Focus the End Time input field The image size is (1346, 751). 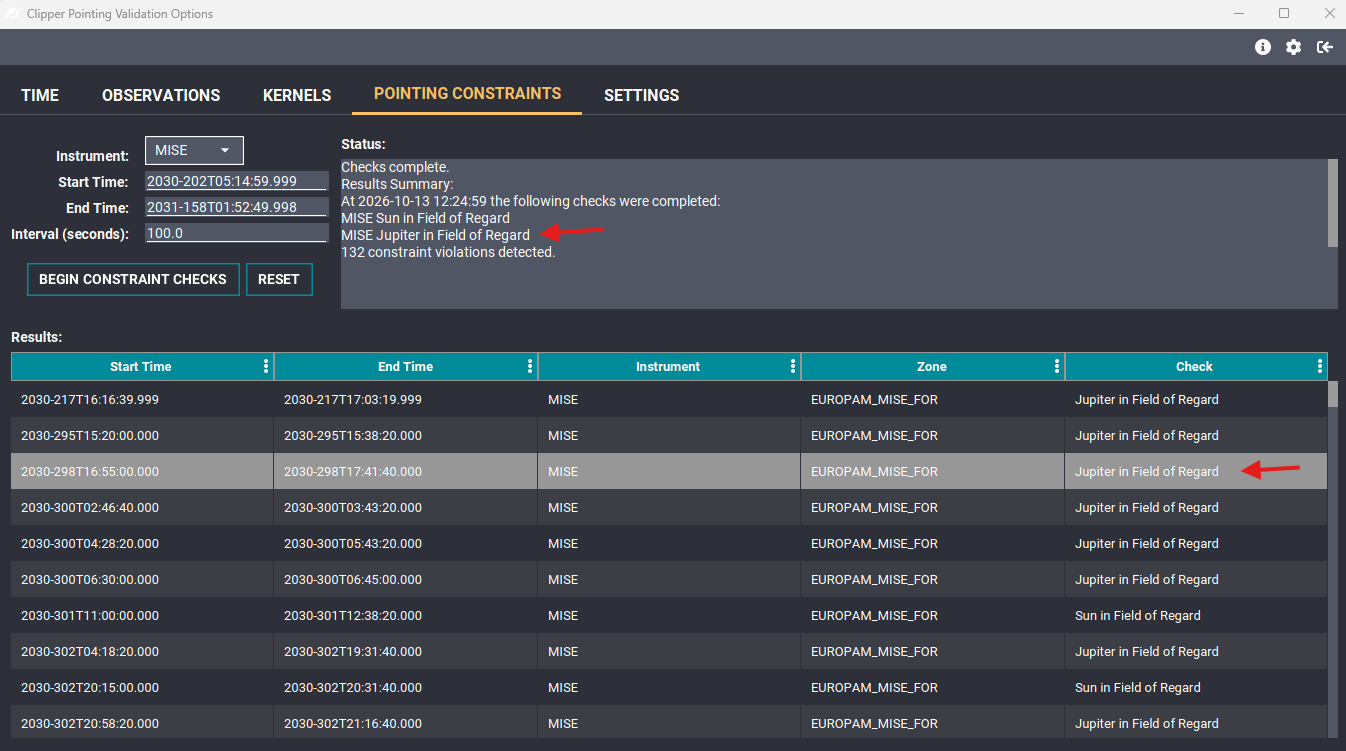237,207
